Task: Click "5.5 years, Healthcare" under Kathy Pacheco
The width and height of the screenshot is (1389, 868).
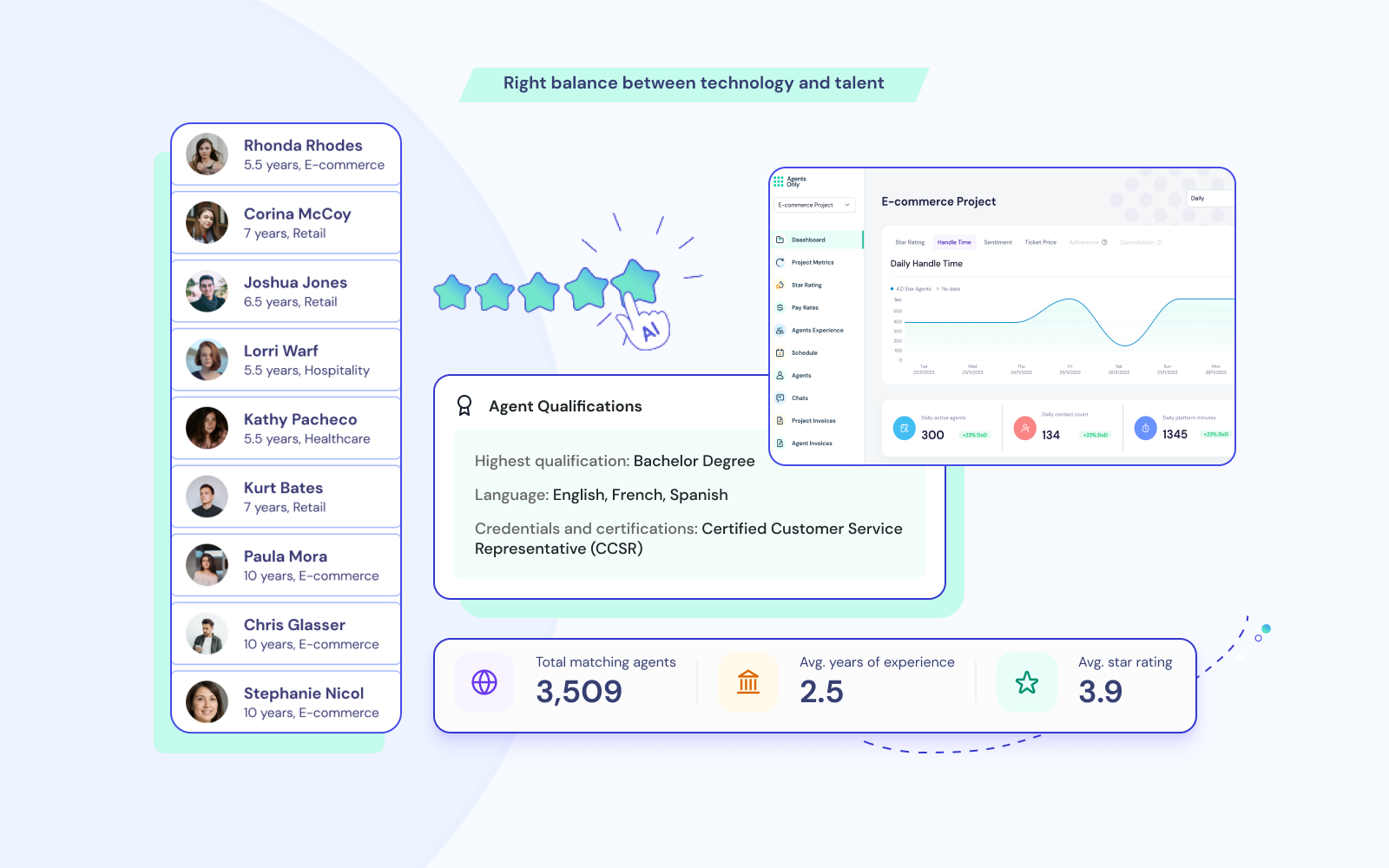Action: [306, 439]
